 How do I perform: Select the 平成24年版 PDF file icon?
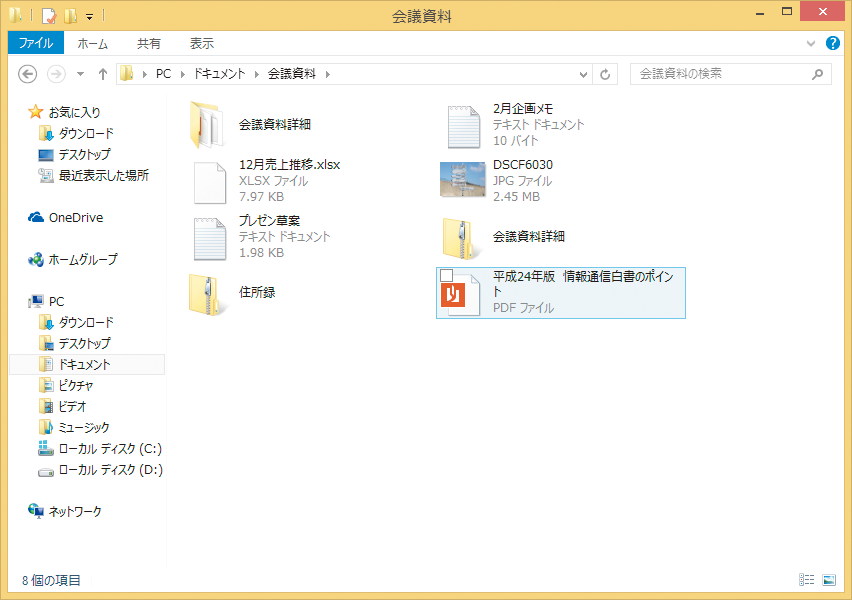[x=461, y=295]
